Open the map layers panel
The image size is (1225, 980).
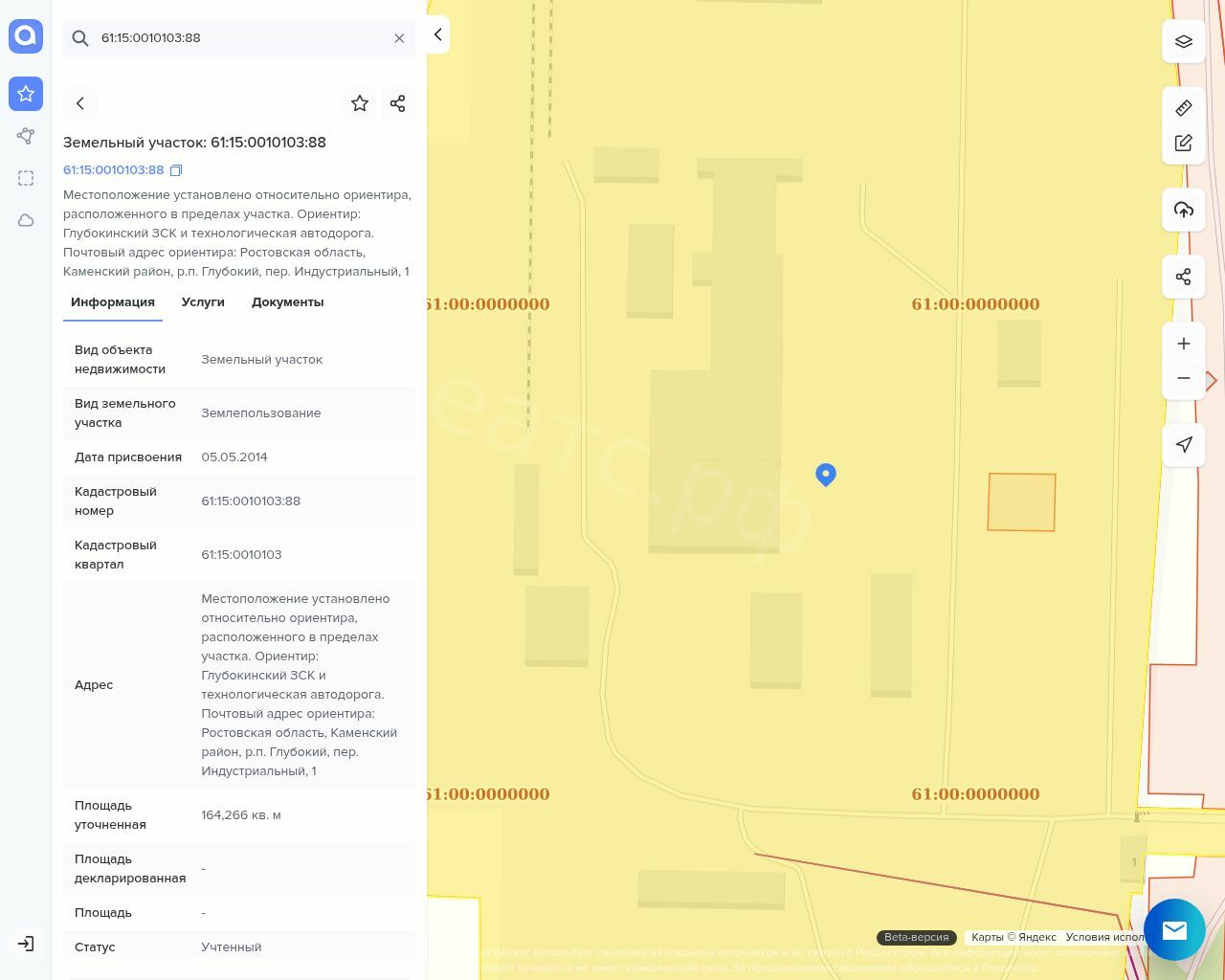(1184, 42)
